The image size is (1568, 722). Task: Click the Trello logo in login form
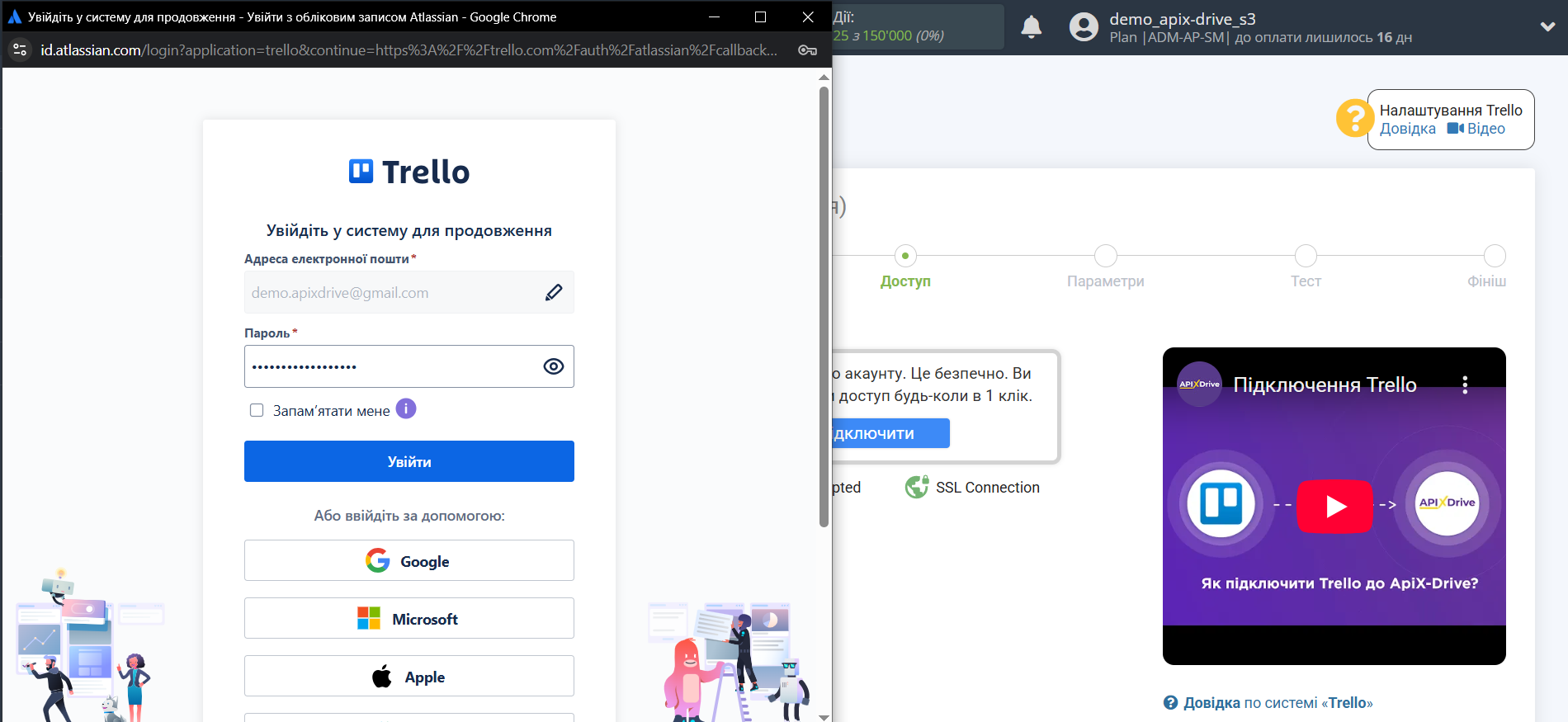[409, 172]
